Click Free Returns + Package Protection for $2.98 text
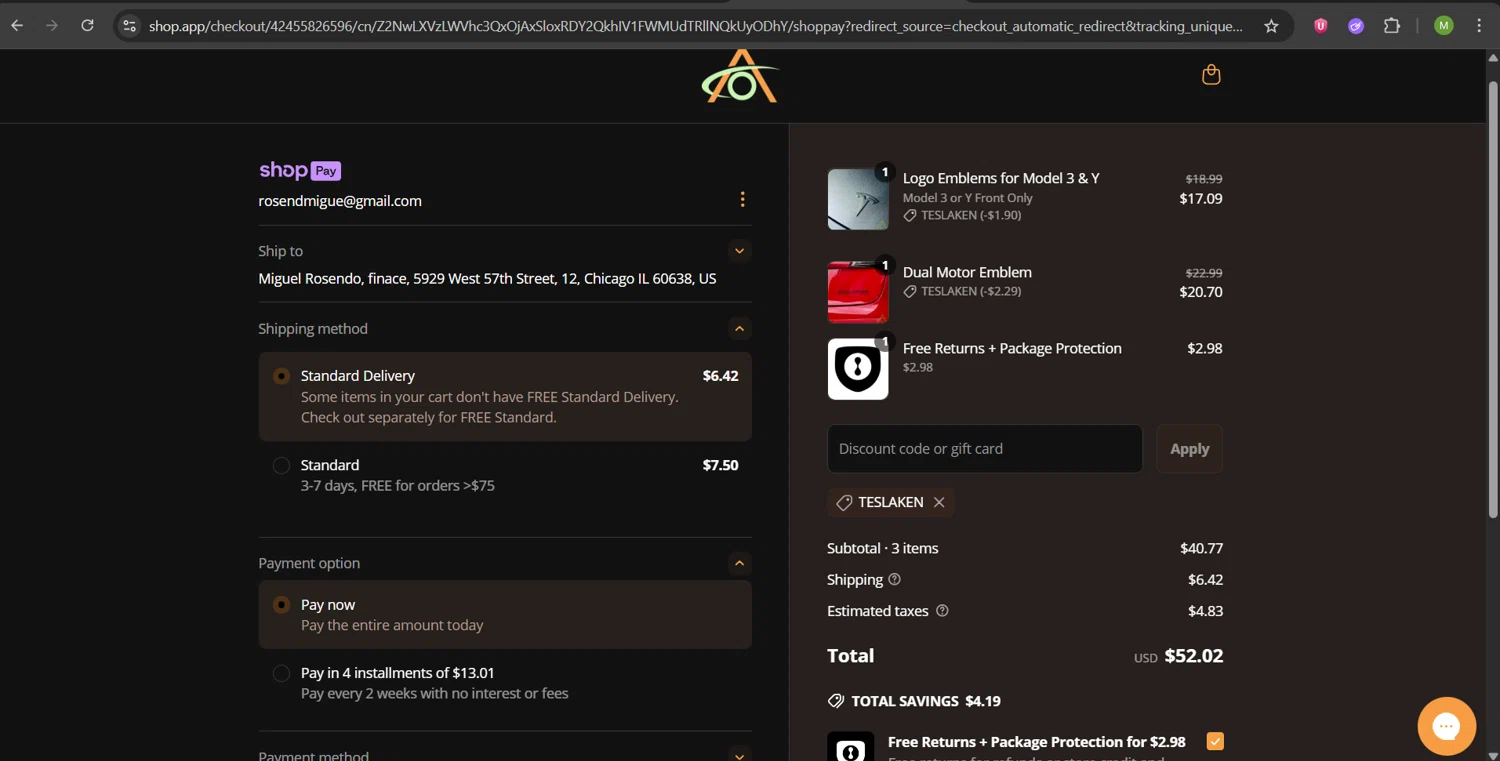The height and width of the screenshot is (761, 1500). 1036,742
